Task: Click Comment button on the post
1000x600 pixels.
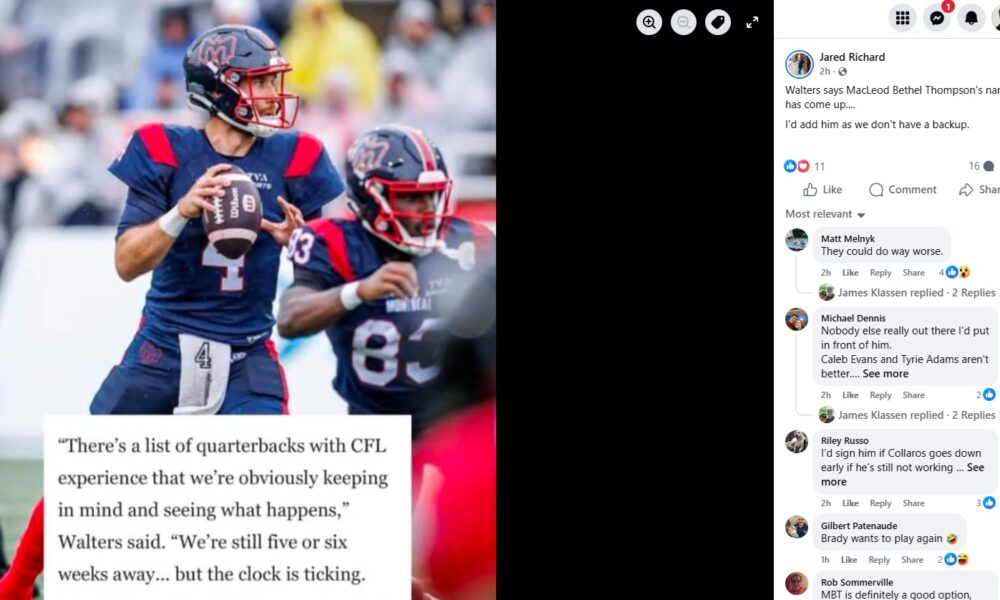Action: pyautogui.click(x=902, y=189)
